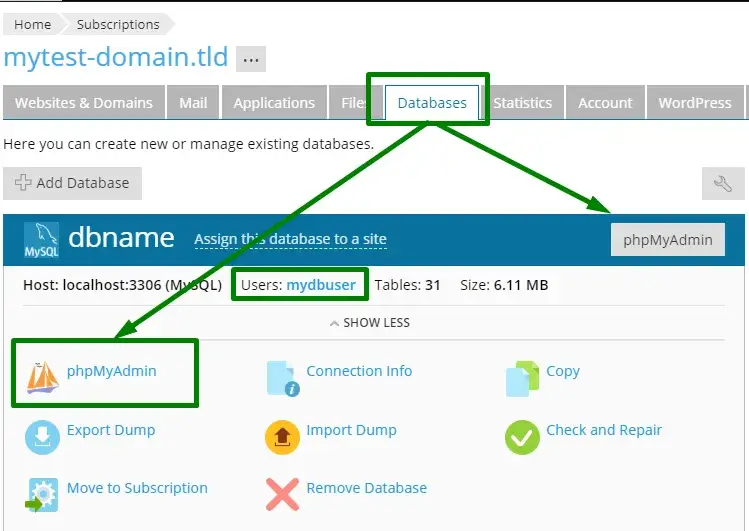
Task: Click the Size: 6.11 MB text
Action: pyautogui.click(x=504, y=285)
